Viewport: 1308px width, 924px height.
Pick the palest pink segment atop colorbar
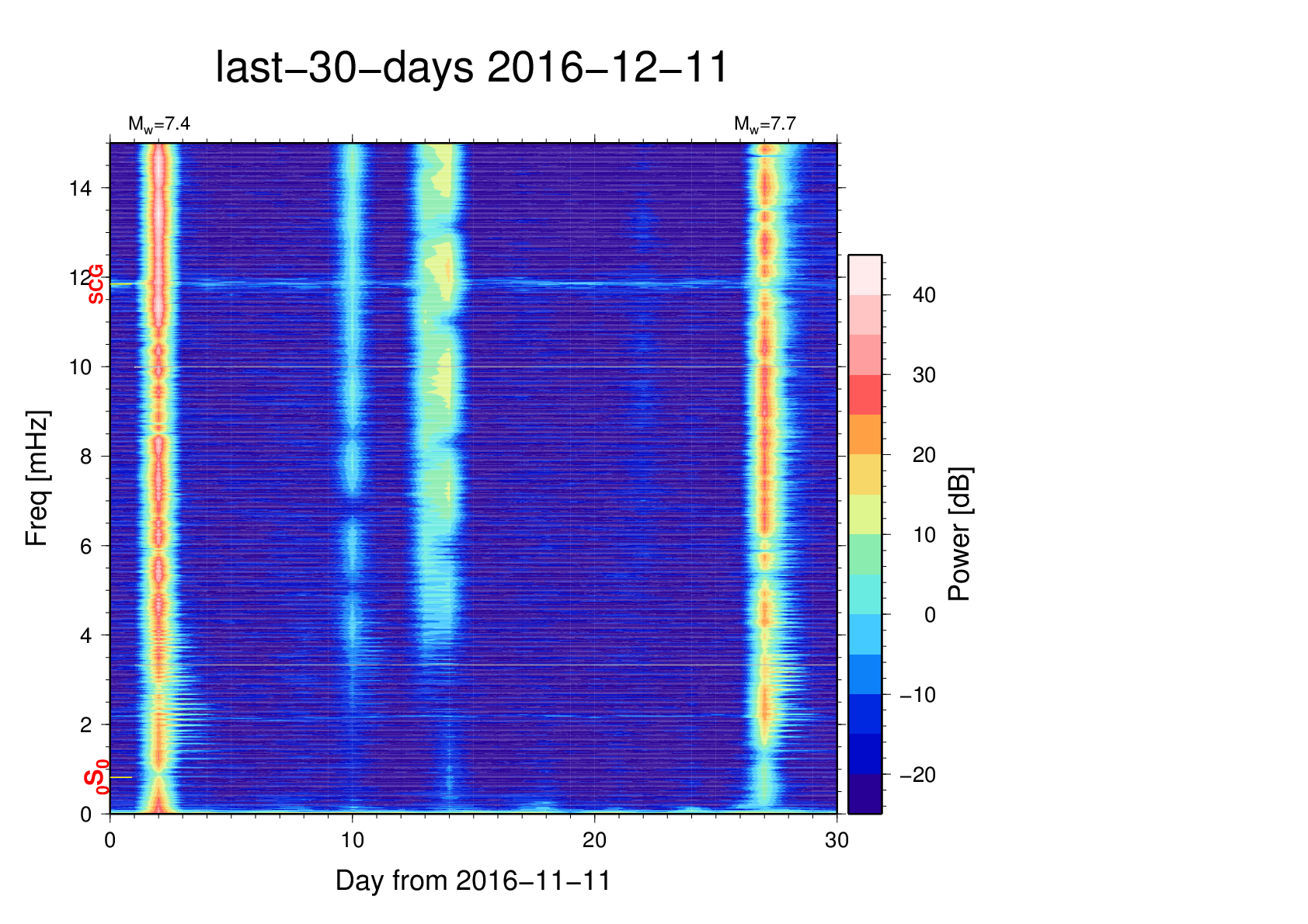[864, 275]
